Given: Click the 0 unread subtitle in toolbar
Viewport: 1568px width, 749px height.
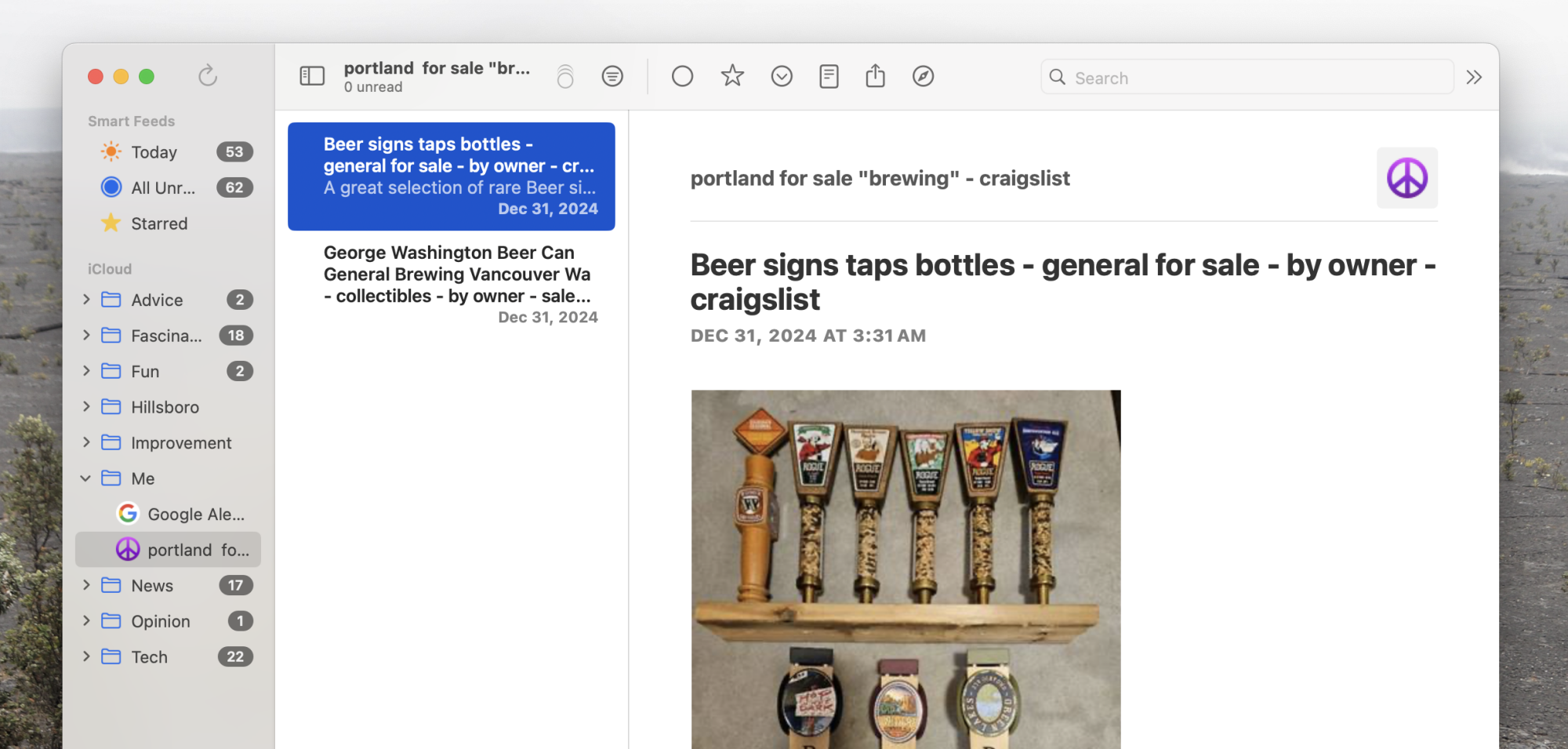Looking at the screenshot, I should point(373,87).
